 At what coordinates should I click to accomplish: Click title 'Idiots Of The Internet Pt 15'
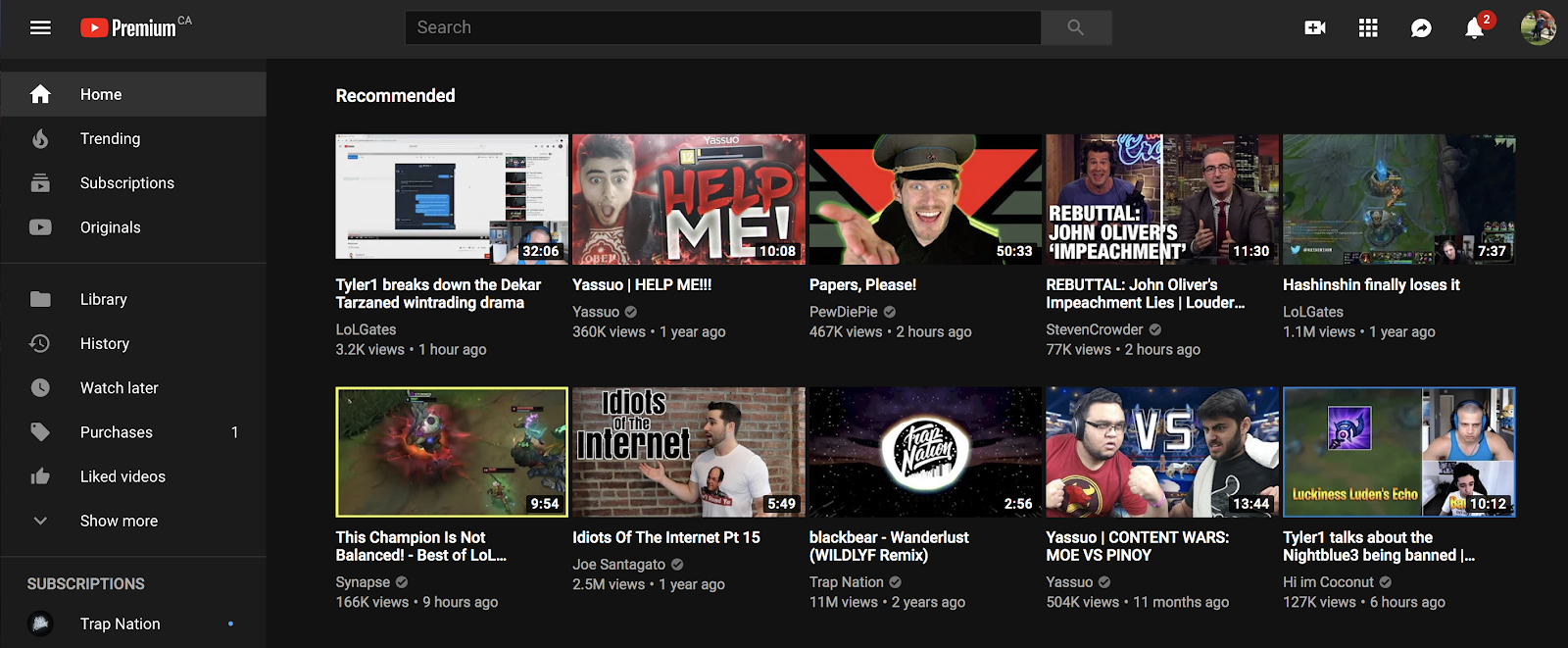click(666, 537)
